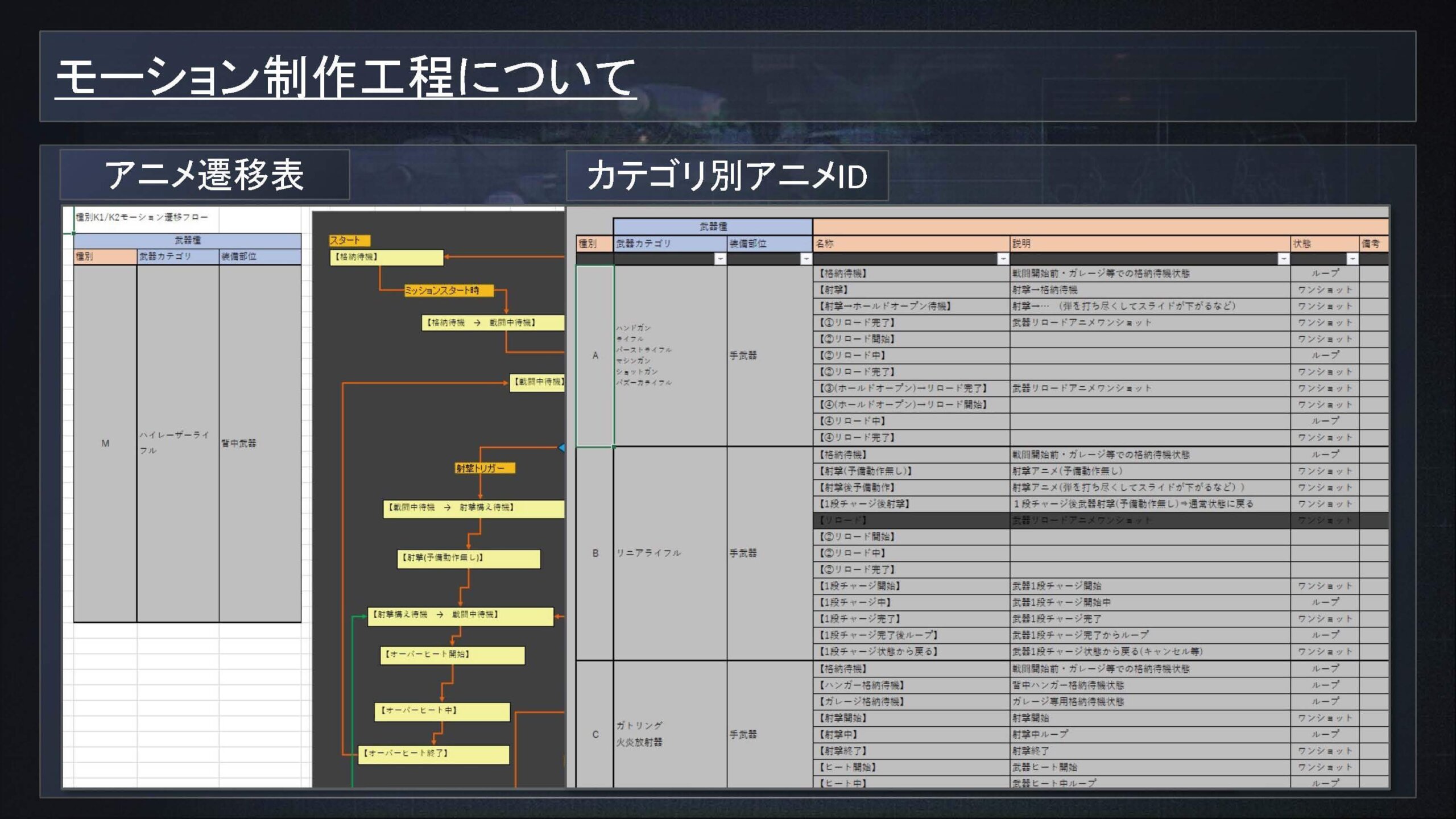Select the 【①リロード完了】 name cell

[x=911, y=323]
